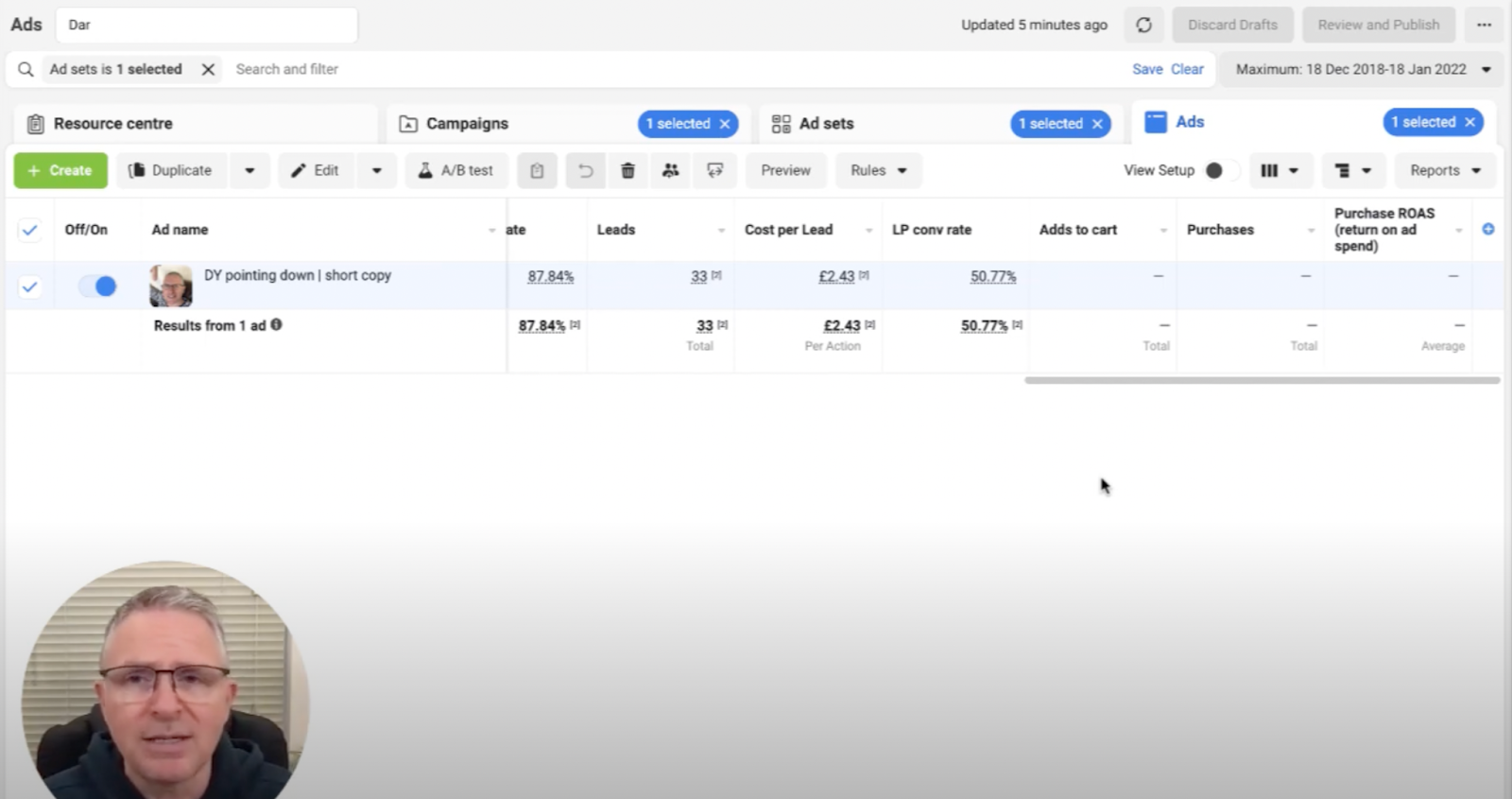Click the total 33 leads in results row
The height and width of the screenshot is (799, 1512).
coord(705,325)
